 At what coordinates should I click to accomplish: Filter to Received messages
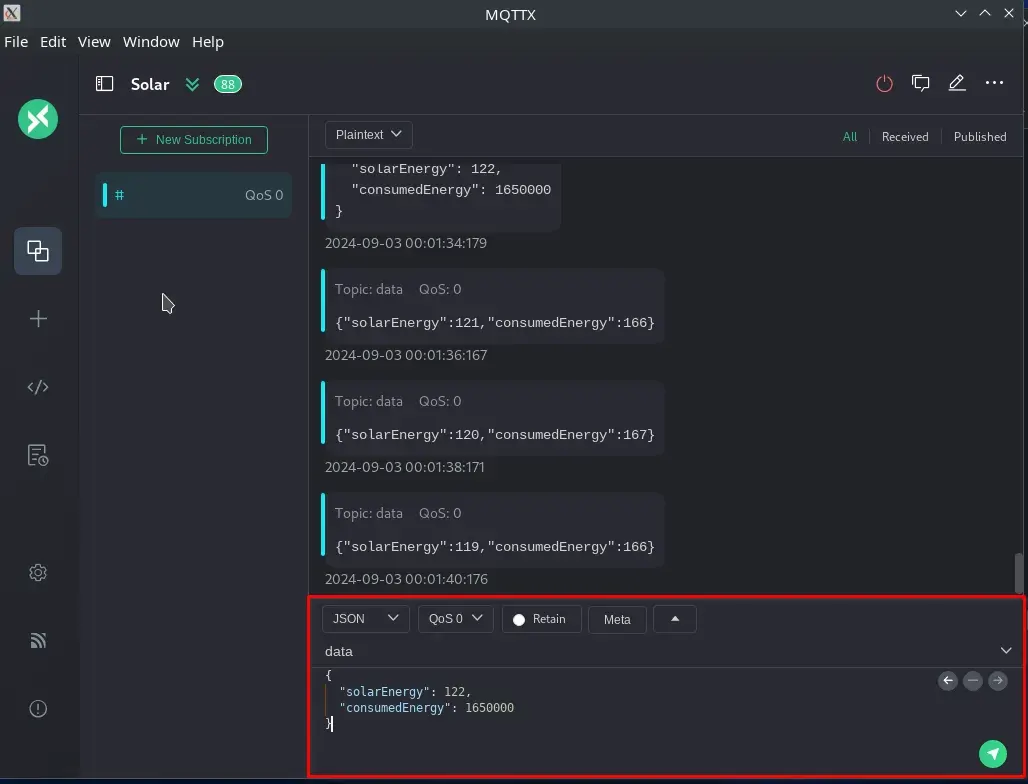point(905,137)
